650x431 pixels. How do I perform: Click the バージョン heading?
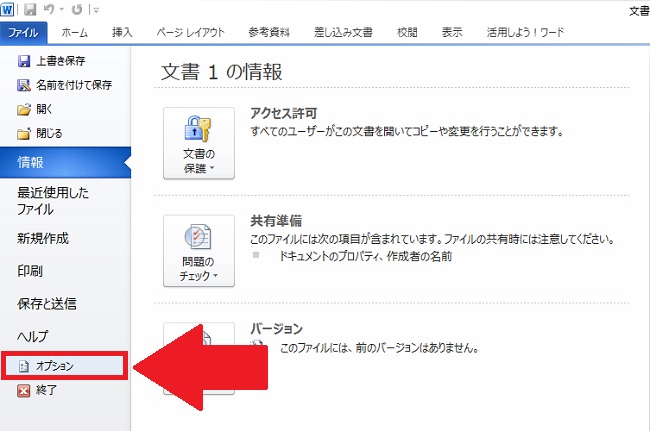(x=276, y=329)
